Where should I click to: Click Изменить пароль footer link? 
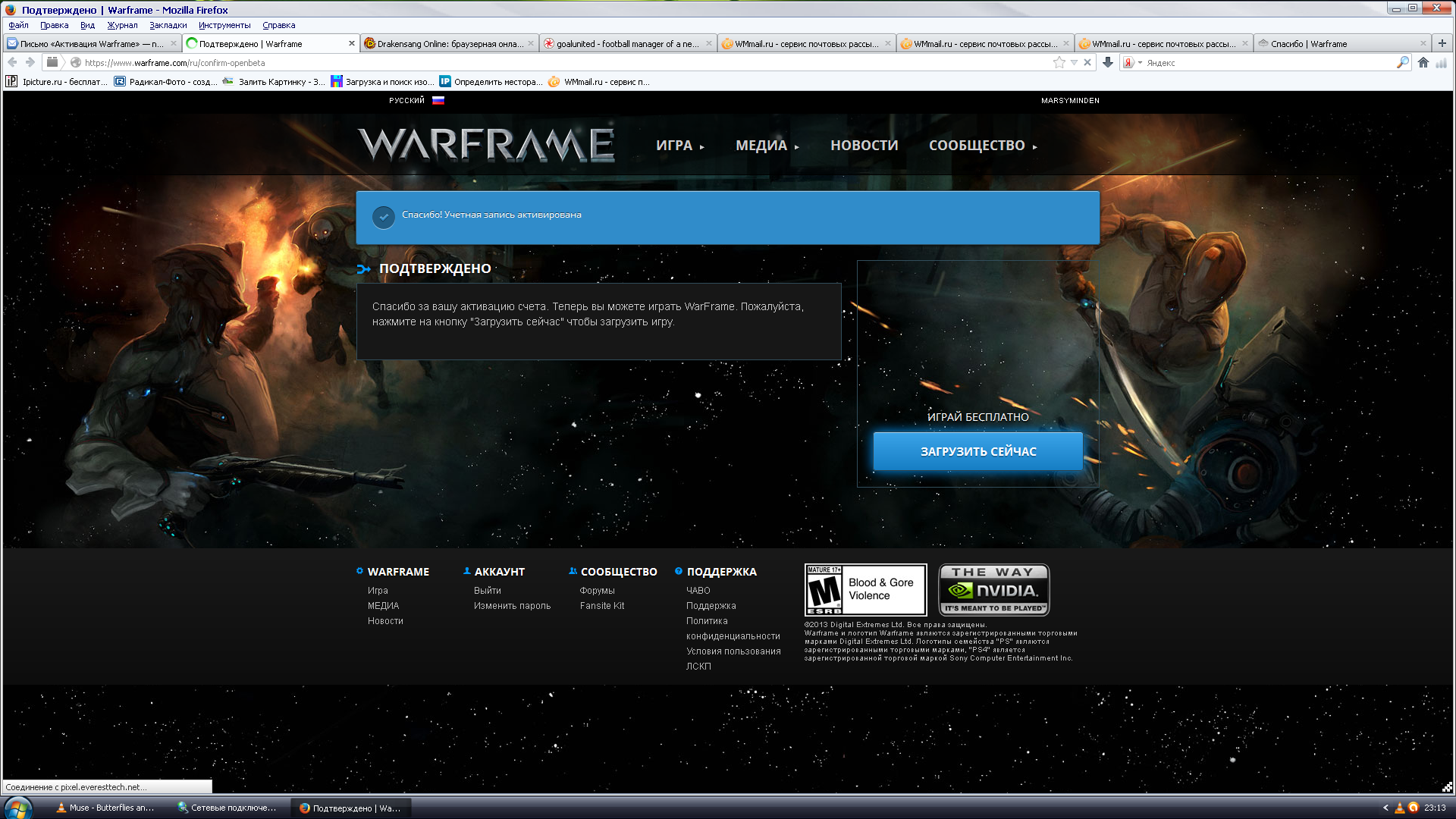click(x=512, y=606)
